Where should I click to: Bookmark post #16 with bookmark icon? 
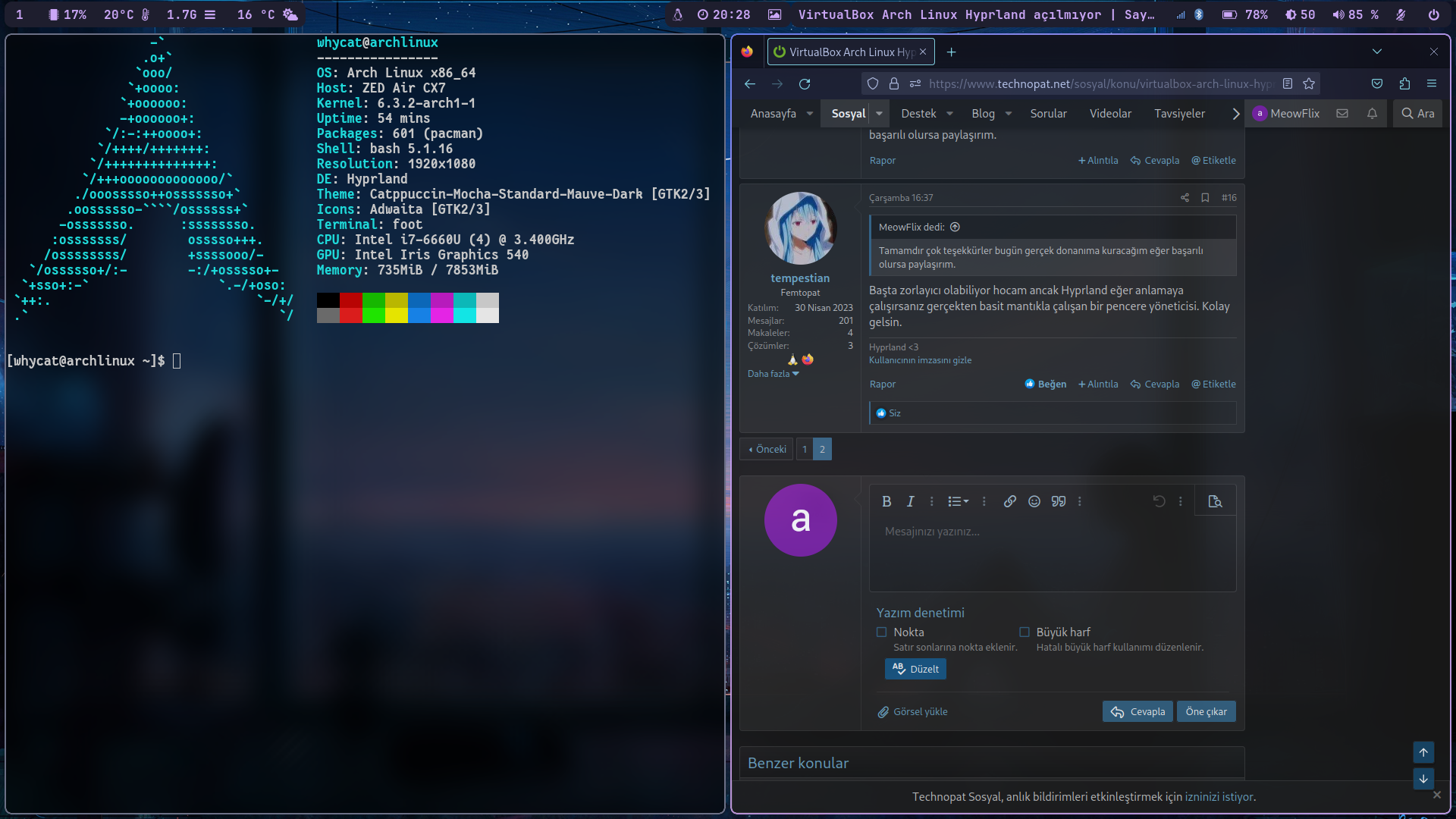click(x=1205, y=198)
